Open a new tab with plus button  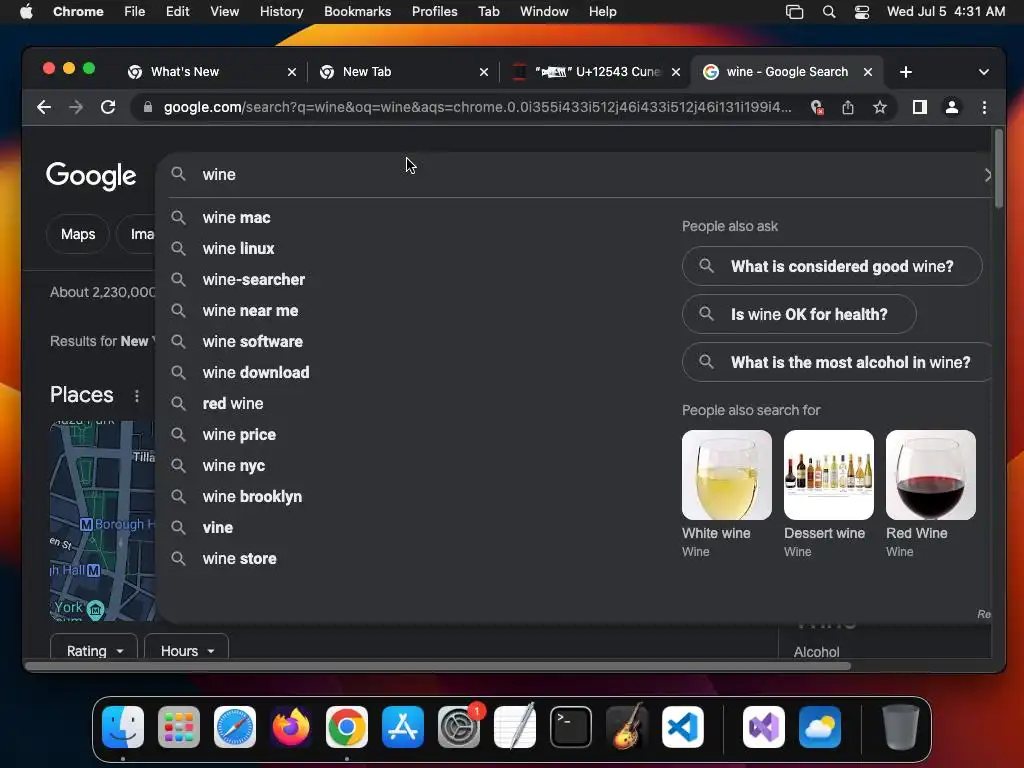click(x=905, y=72)
